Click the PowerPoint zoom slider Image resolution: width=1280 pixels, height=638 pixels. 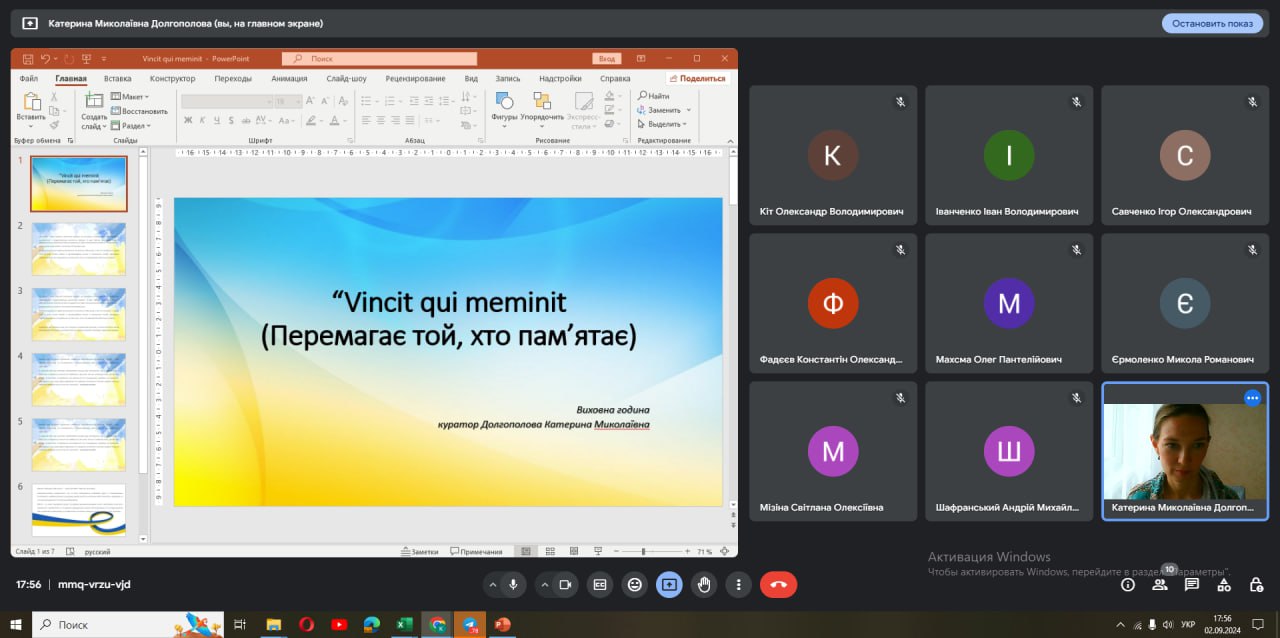pos(642,551)
